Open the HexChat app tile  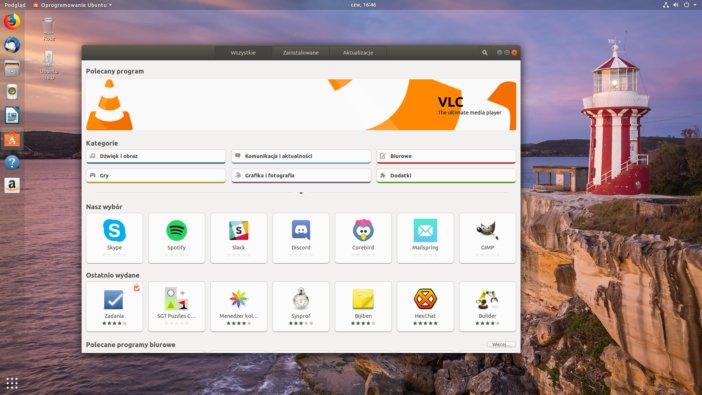tap(425, 306)
